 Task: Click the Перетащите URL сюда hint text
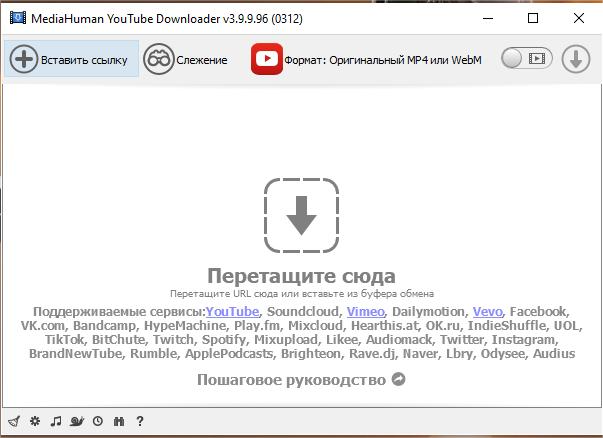[302, 294]
